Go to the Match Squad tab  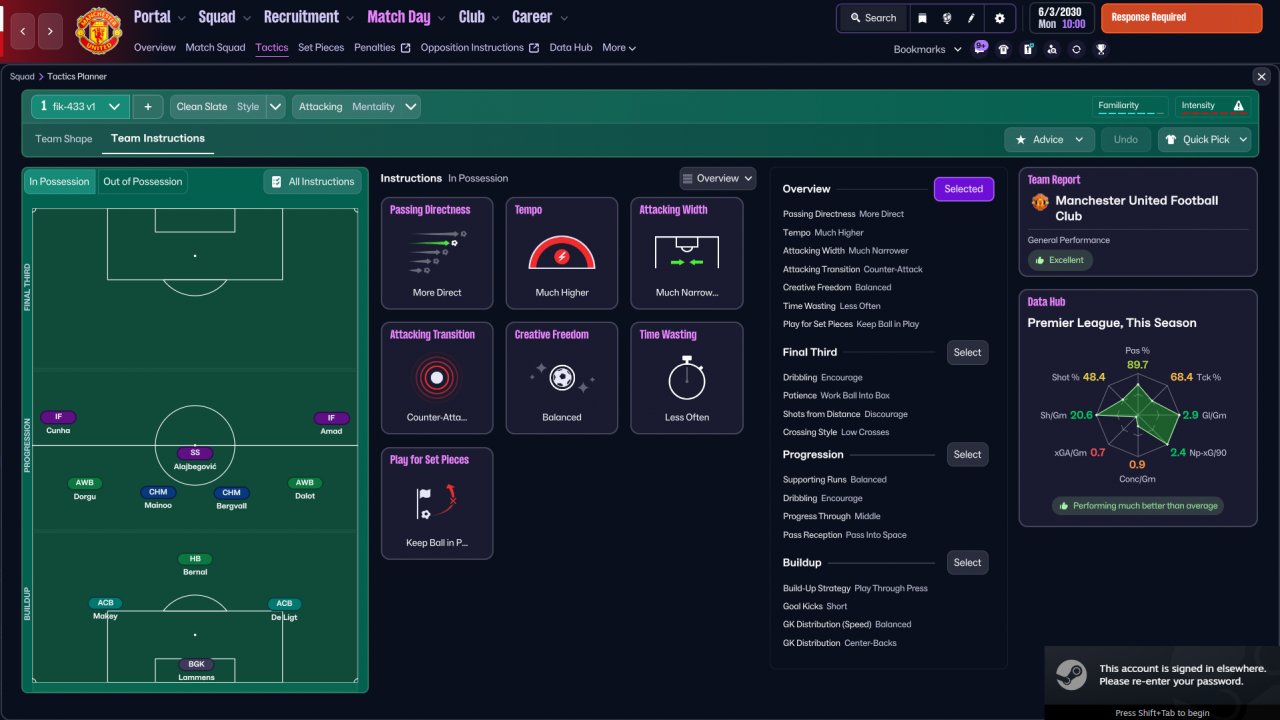point(215,48)
